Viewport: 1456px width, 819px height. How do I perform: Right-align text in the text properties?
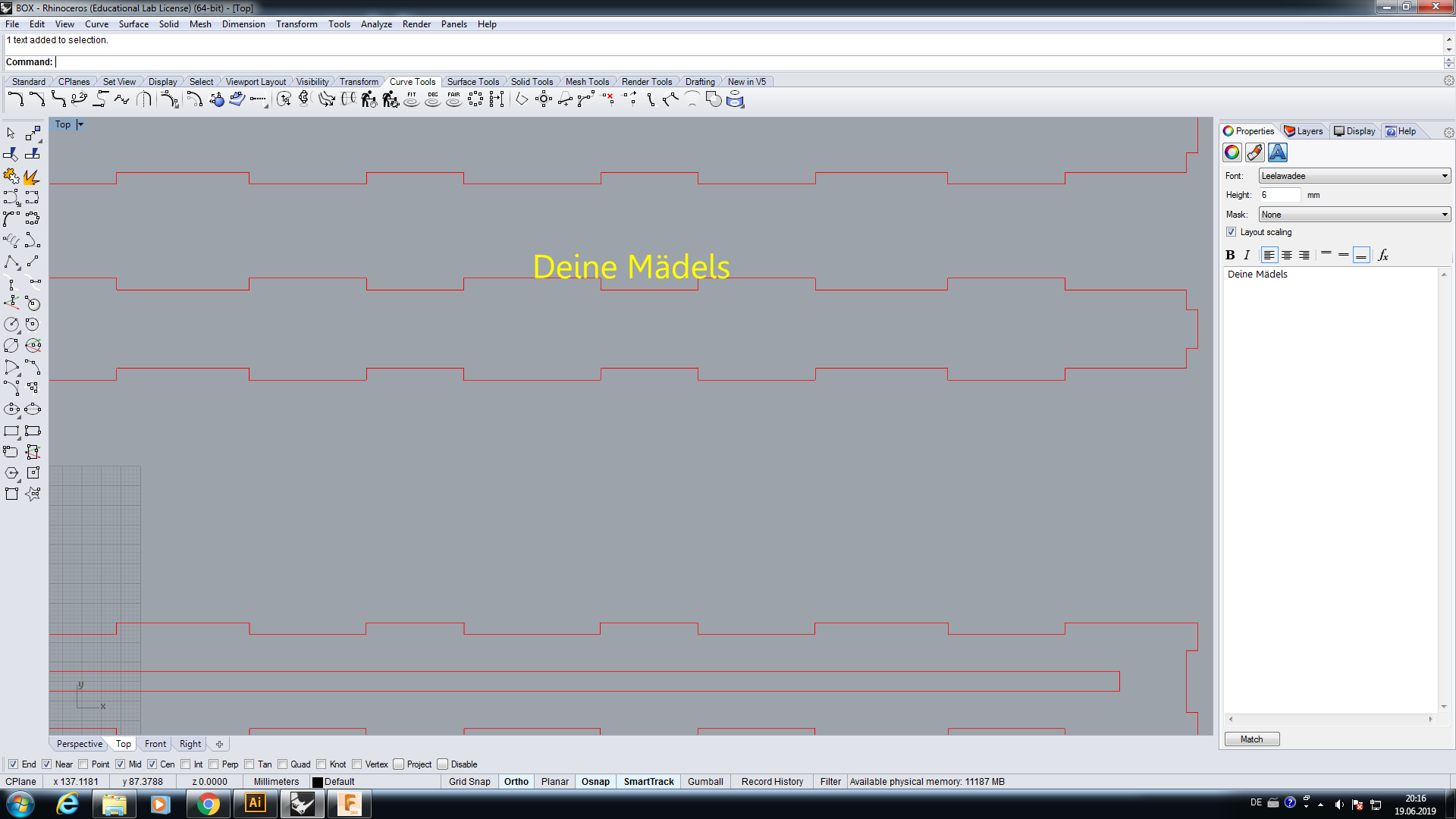[1304, 256]
